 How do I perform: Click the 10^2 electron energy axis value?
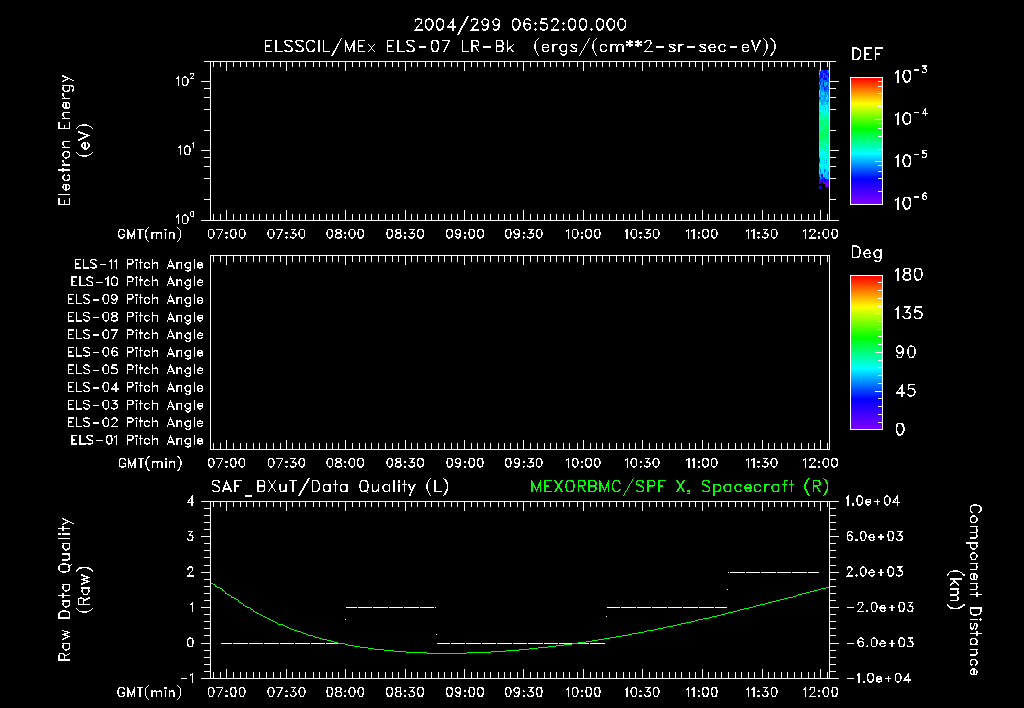185,81
